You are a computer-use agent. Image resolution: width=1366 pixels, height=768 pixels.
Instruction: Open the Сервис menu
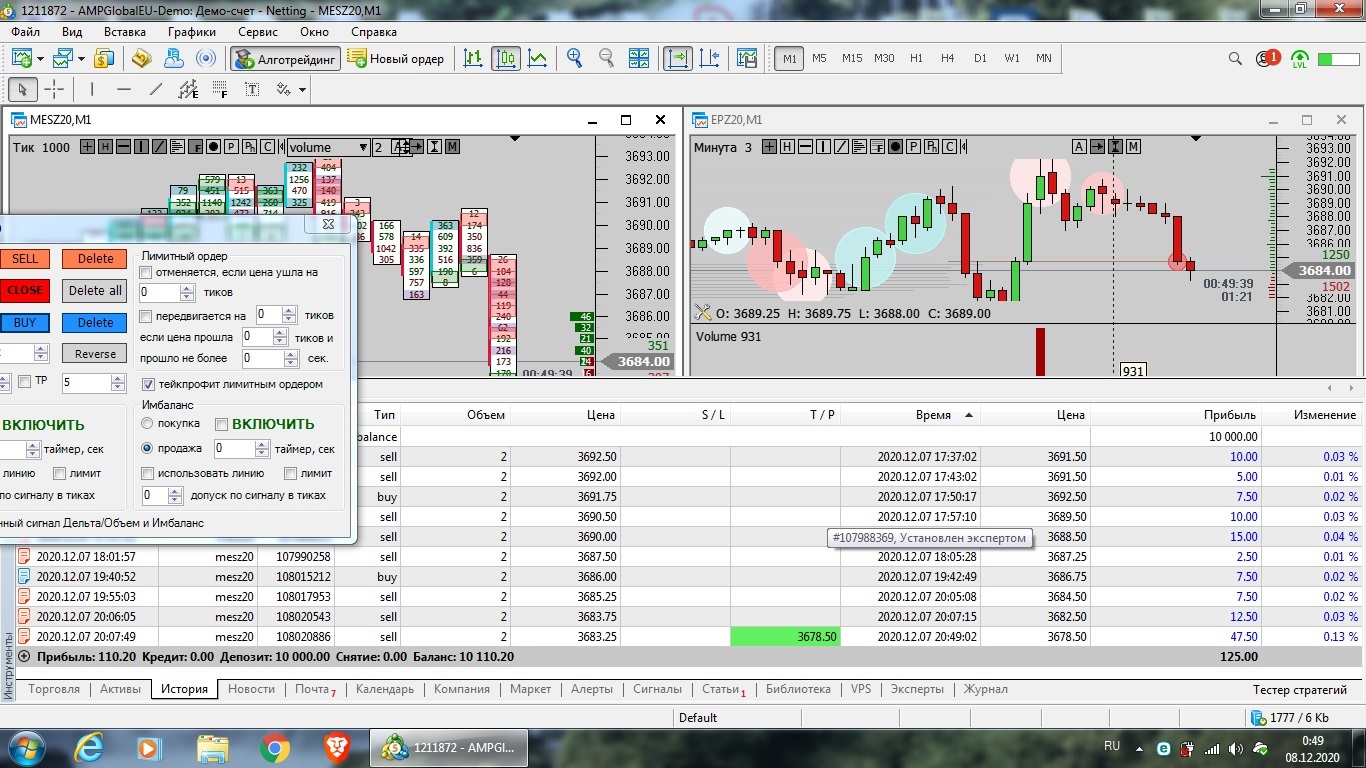click(258, 32)
